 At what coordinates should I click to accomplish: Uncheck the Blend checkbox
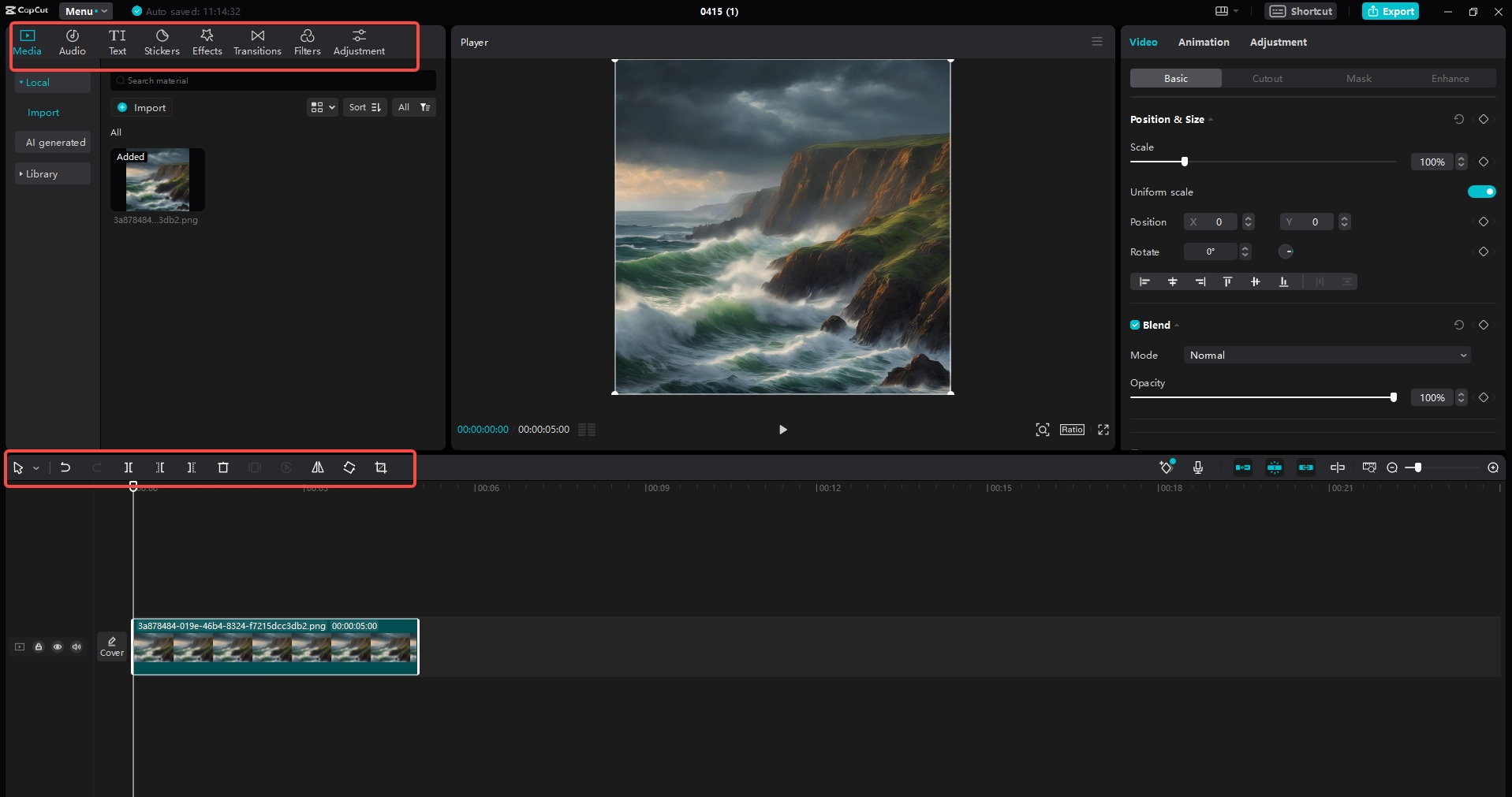[1136, 324]
